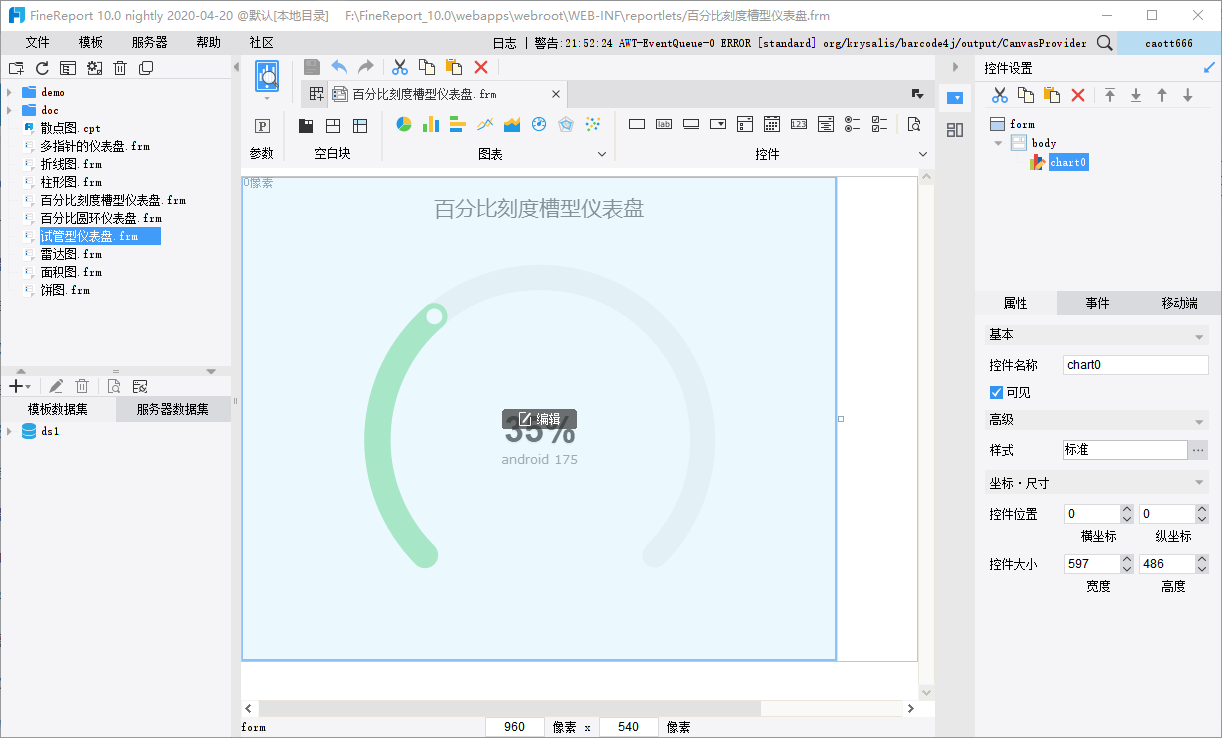
Task: Increase the 横坐标 position stepper
Action: [1127, 509]
